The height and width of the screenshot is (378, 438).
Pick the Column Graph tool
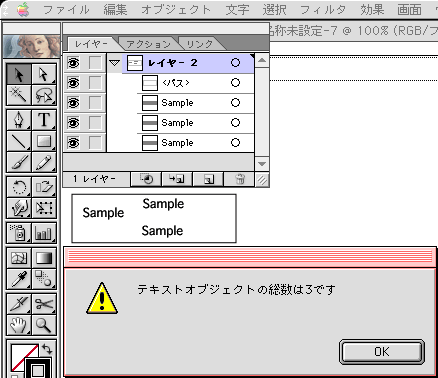pyautogui.click(x=44, y=233)
